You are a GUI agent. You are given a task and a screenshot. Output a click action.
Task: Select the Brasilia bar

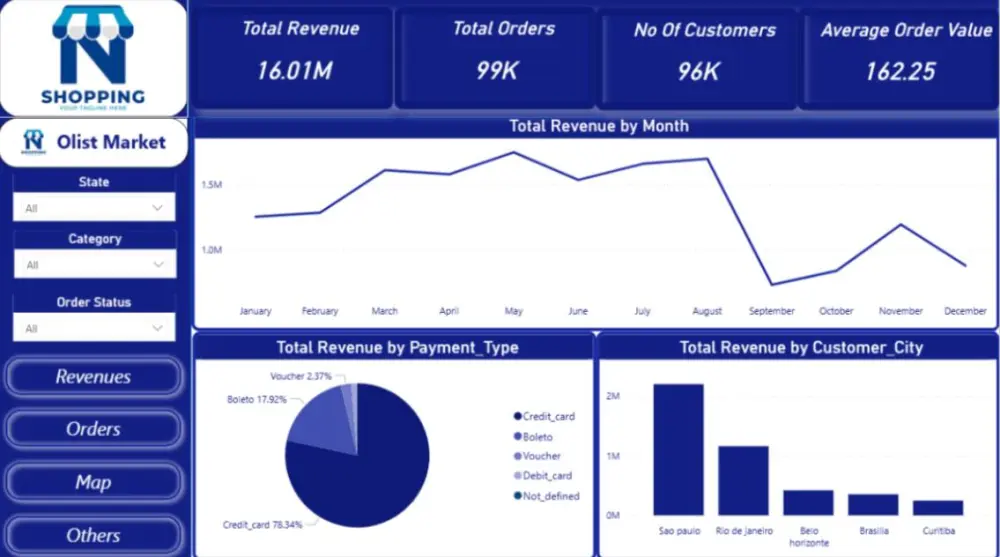coord(873,505)
